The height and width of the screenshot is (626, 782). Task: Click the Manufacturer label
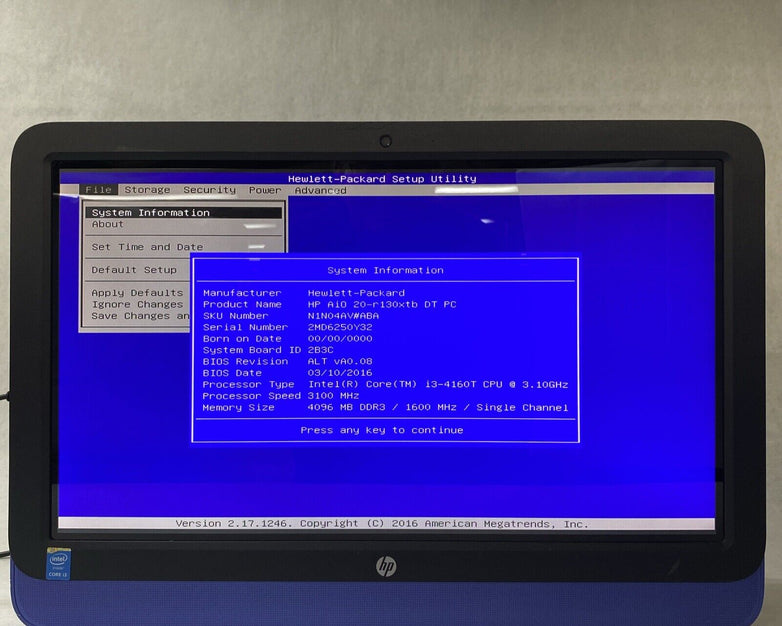pos(242,293)
